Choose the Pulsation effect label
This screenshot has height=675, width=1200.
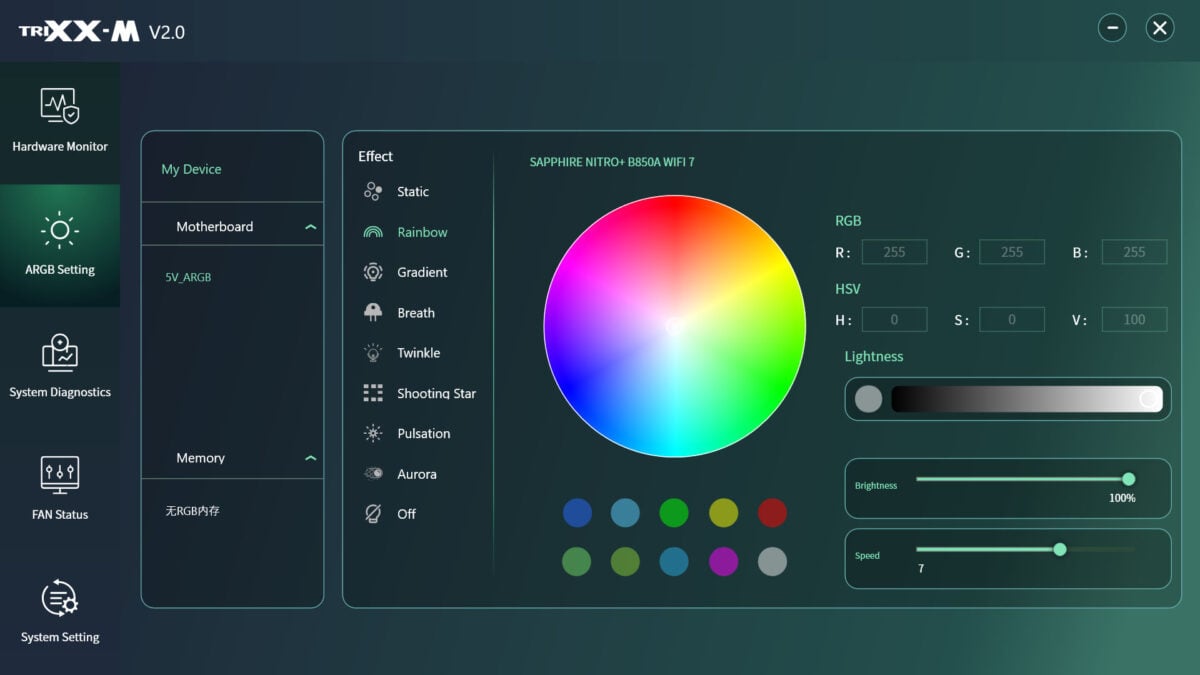(x=423, y=433)
